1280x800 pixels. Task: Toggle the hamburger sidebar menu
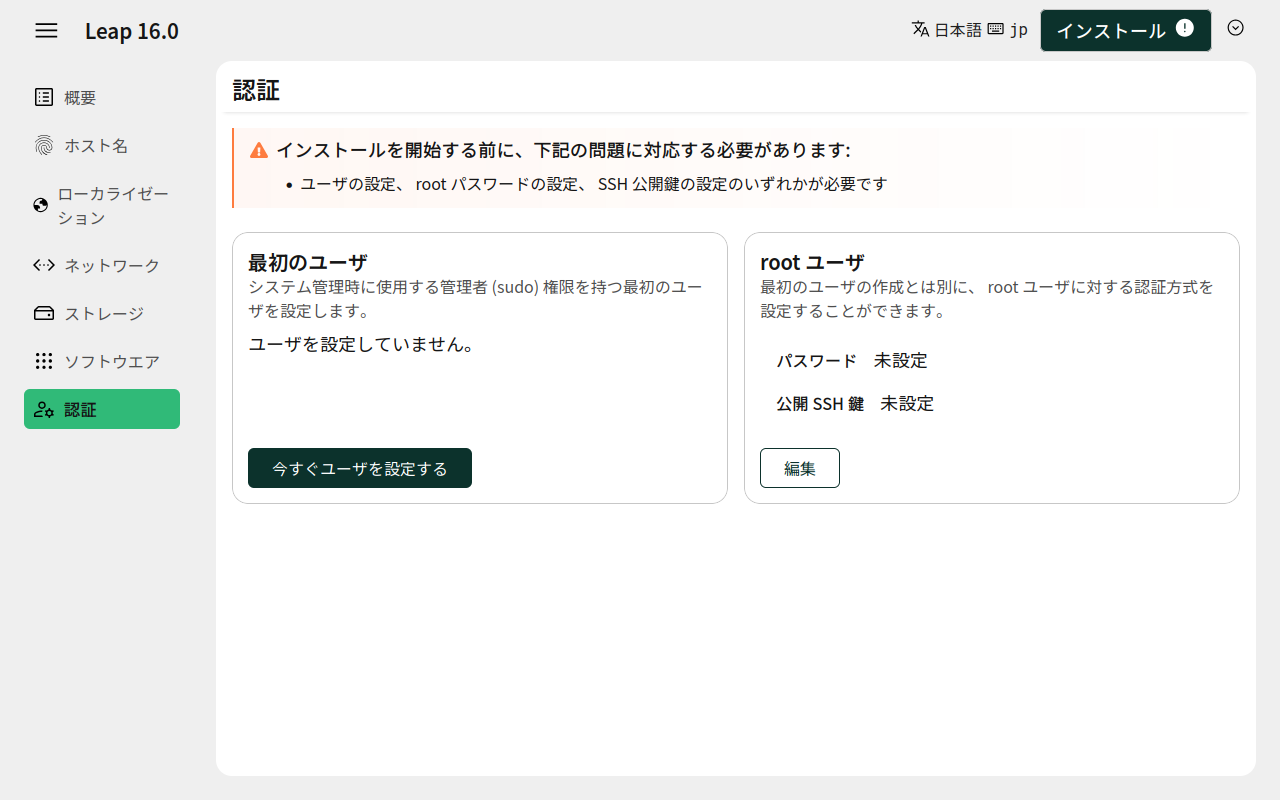point(46,30)
